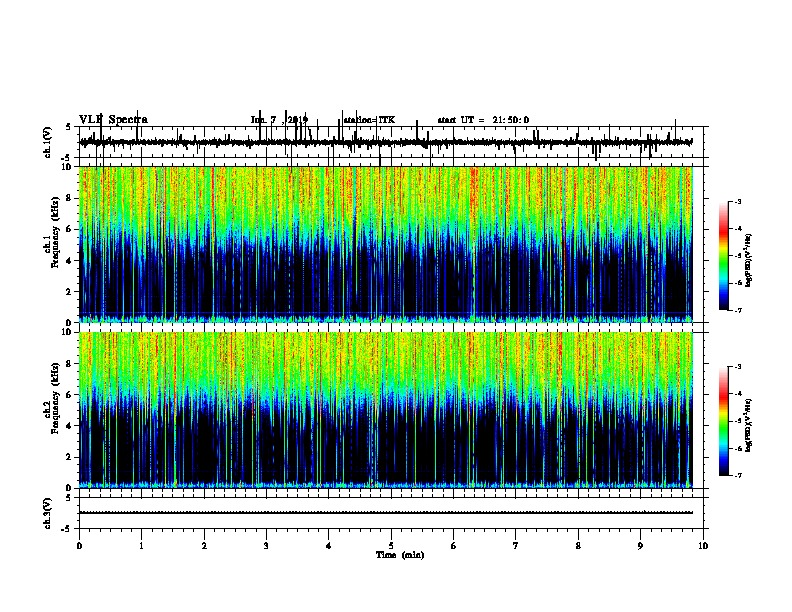Click time axis tick label '4'
This screenshot has width=792, height=612.
coord(329,546)
